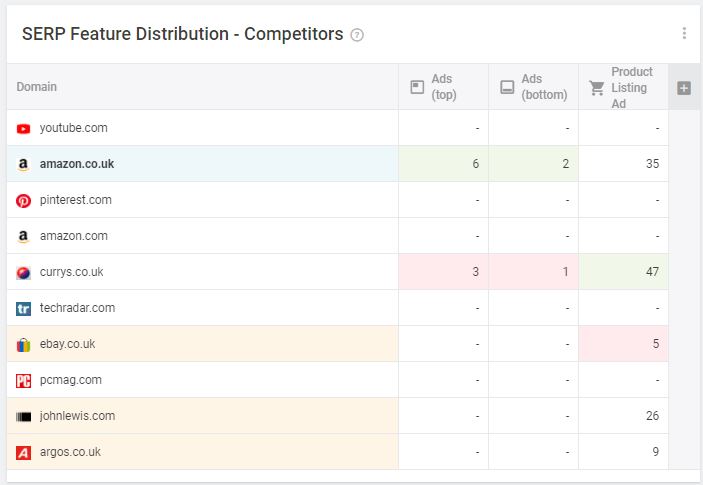Click the ebay.co.uk shopping bag favicon
The height and width of the screenshot is (485, 703).
[x=23, y=344]
